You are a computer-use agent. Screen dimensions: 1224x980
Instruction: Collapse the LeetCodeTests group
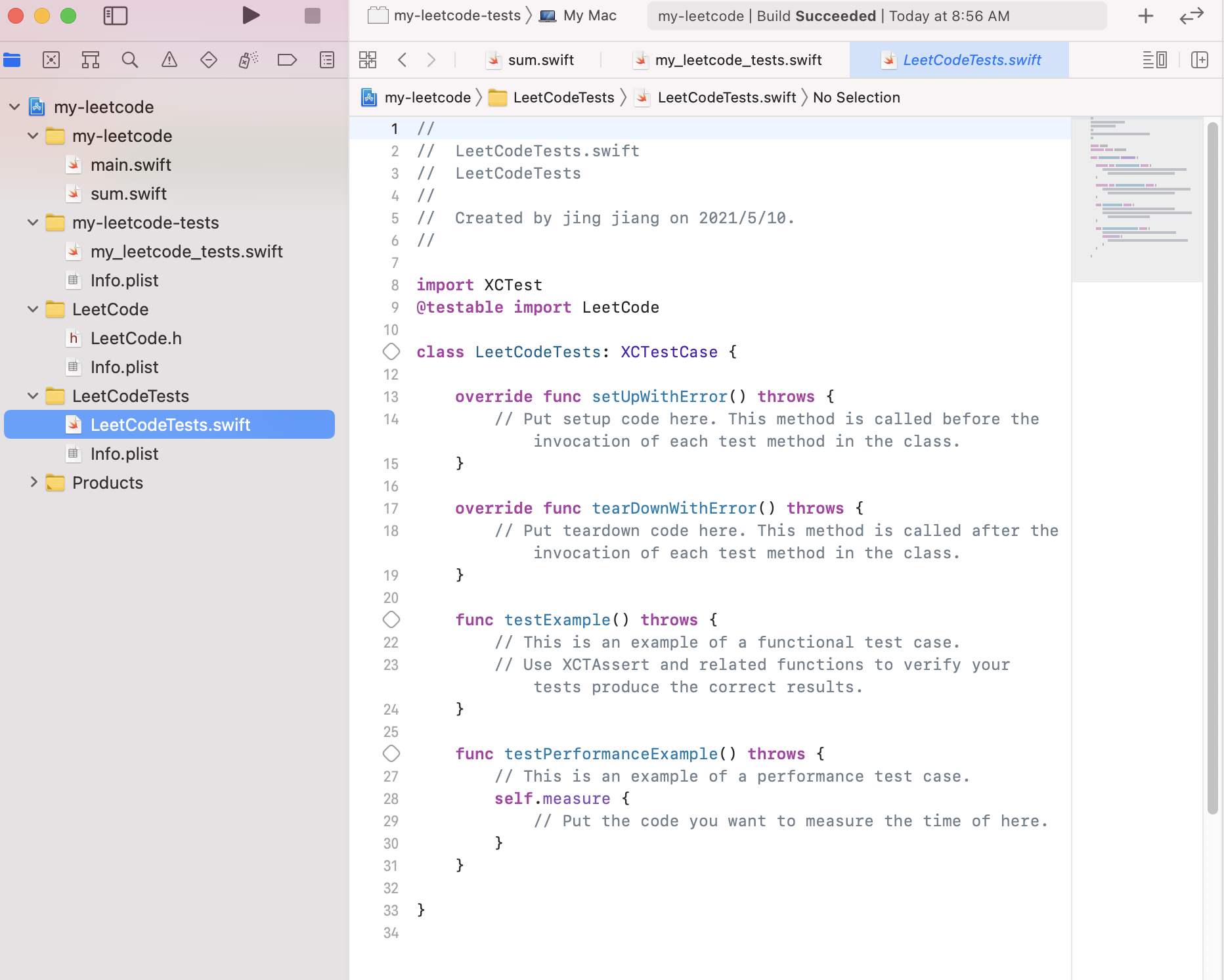33,396
